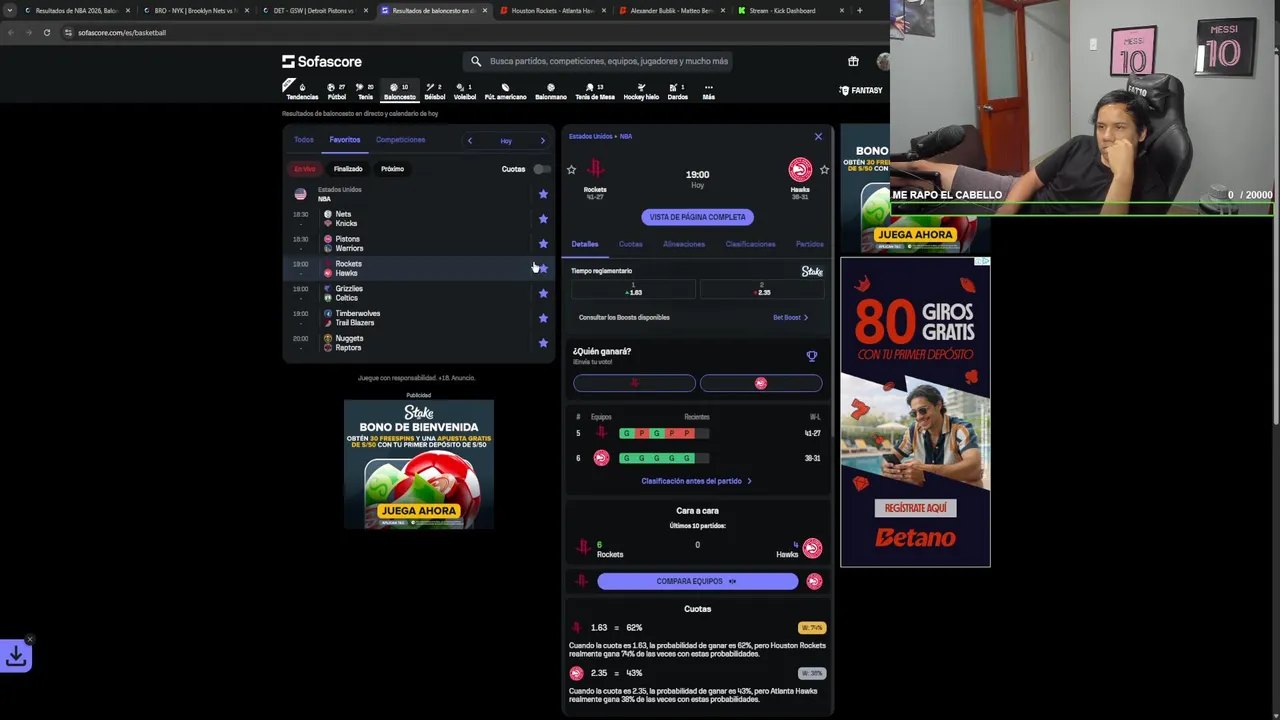The image size is (1280, 720).
Task: Open the Hockey hielo section
Action: point(641,91)
